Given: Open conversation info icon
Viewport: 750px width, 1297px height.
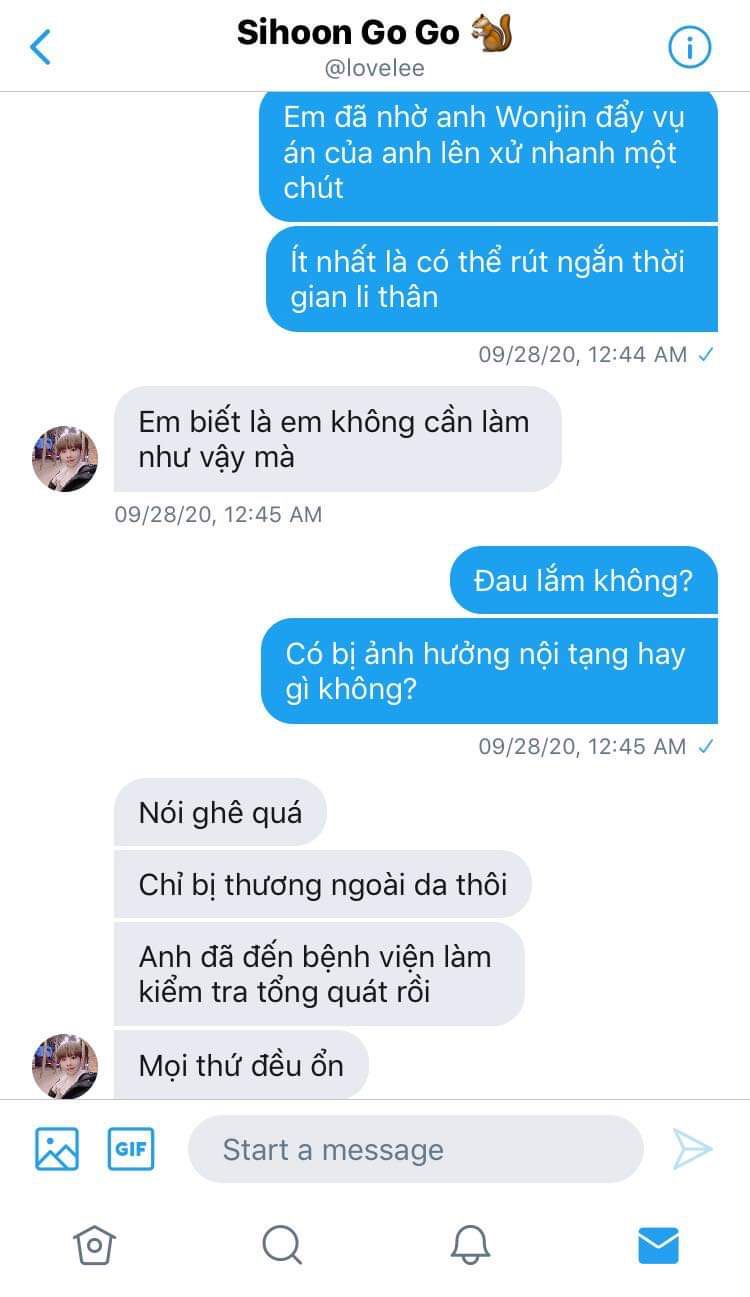Looking at the screenshot, I should (689, 47).
